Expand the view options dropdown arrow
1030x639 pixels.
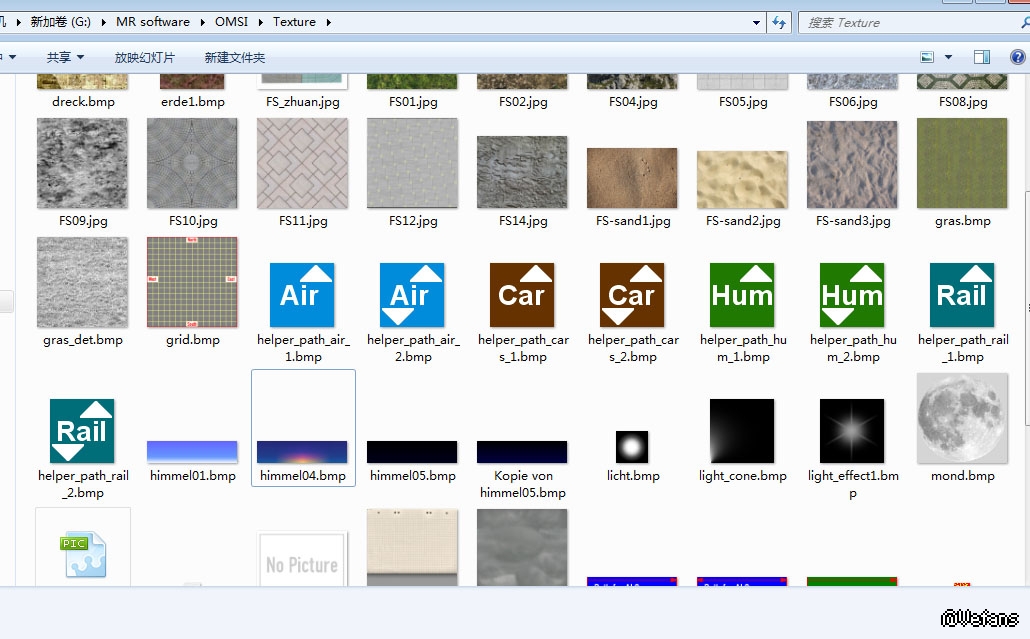point(948,58)
